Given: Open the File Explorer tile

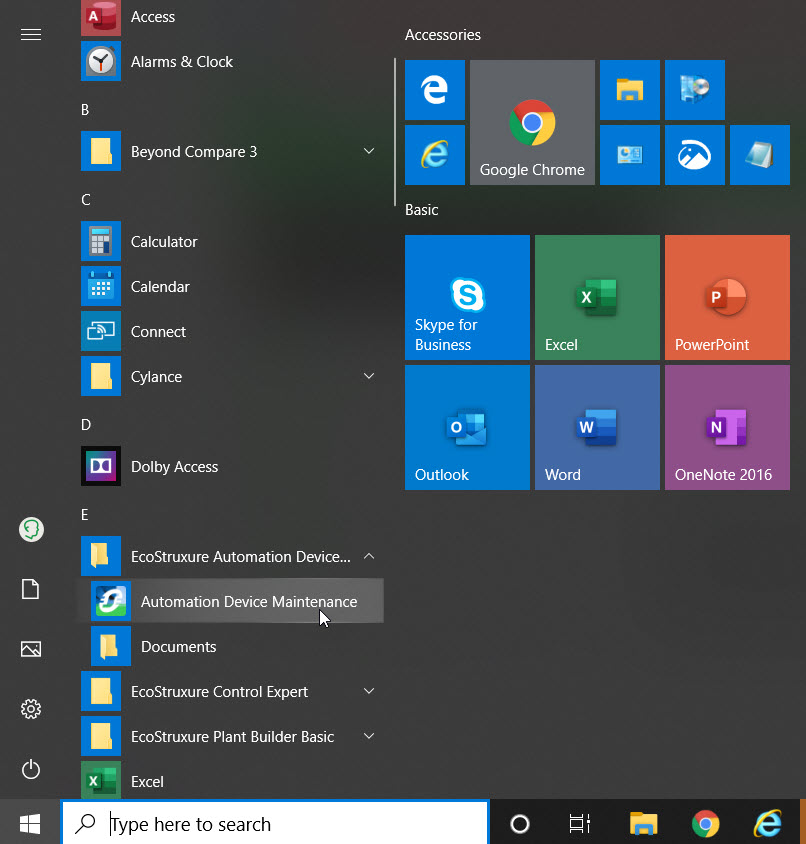Looking at the screenshot, I should pos(629,90).
